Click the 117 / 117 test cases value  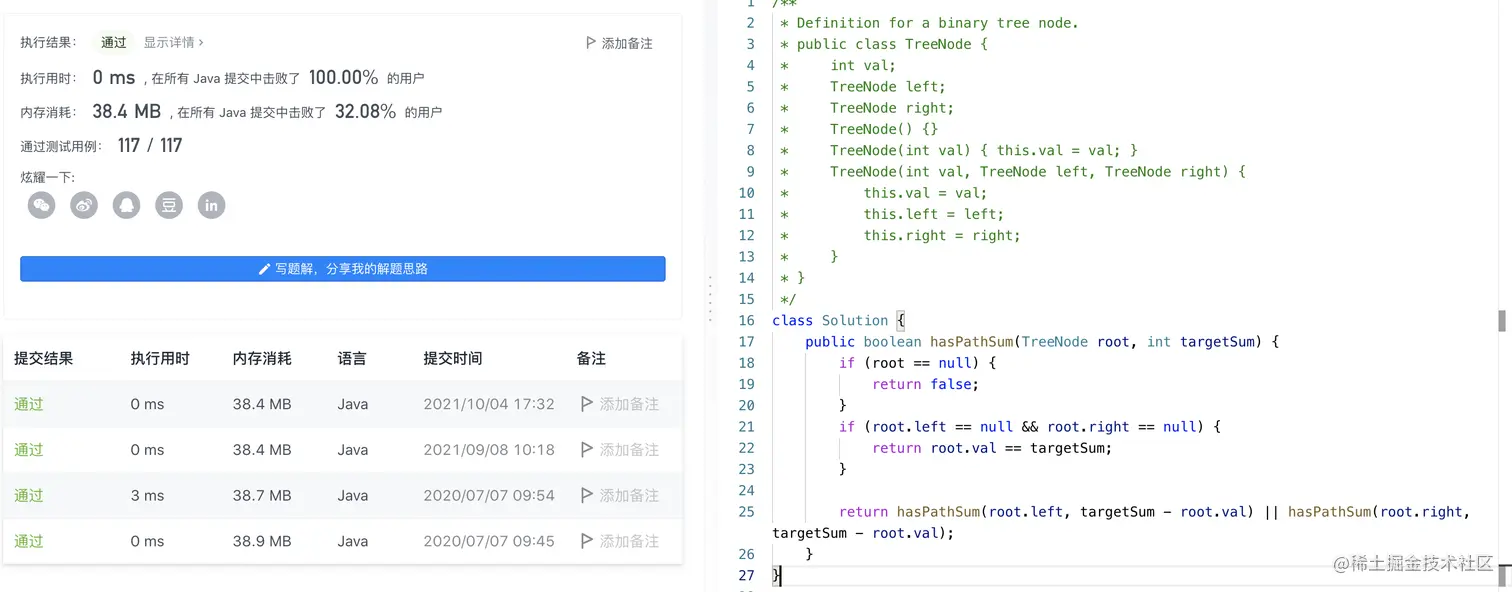pyautogui.click(x=150, y=145)
